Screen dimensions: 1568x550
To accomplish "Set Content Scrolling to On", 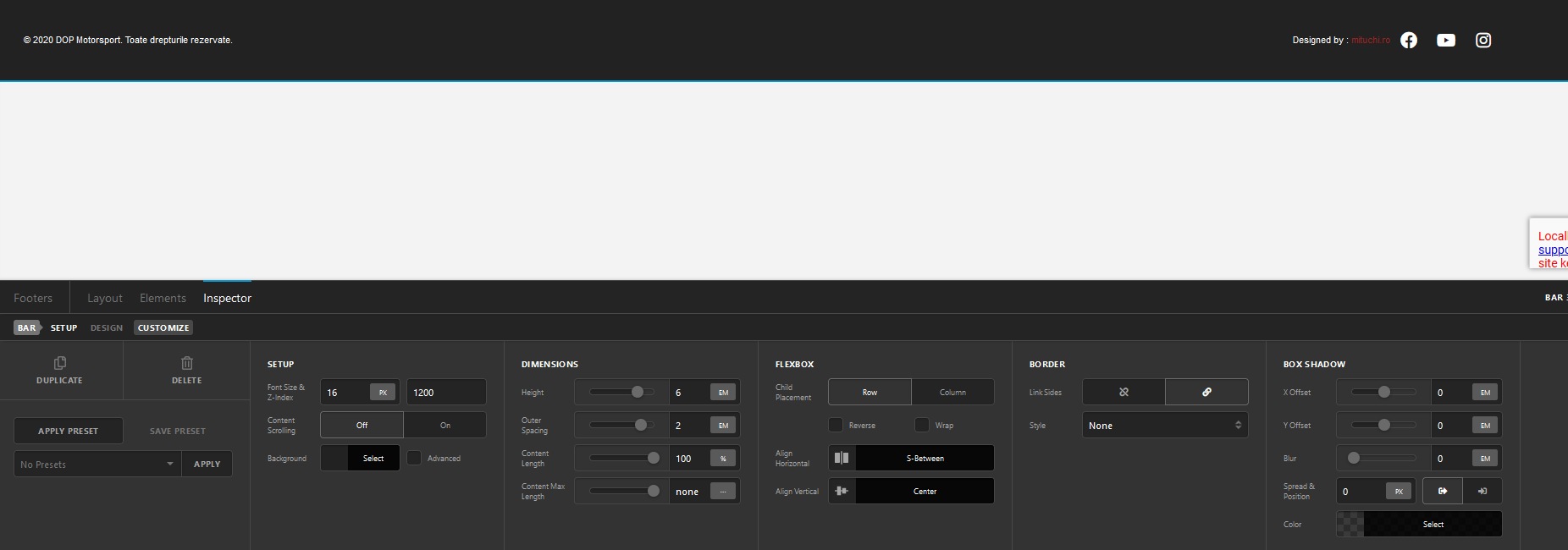I will 445,425.
